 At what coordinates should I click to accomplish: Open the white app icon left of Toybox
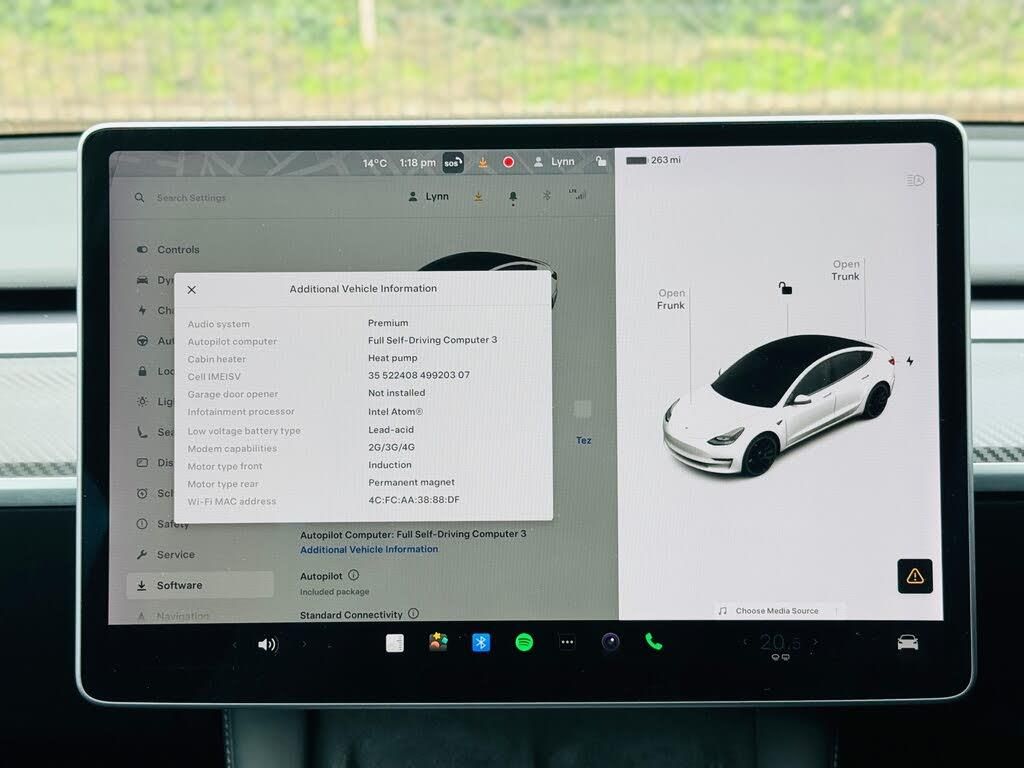pos(394,643)
